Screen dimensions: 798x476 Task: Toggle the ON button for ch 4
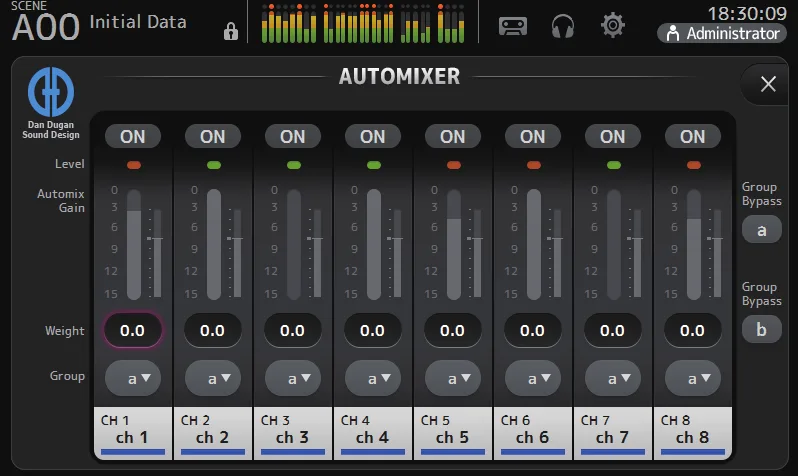tap(373, 136)
